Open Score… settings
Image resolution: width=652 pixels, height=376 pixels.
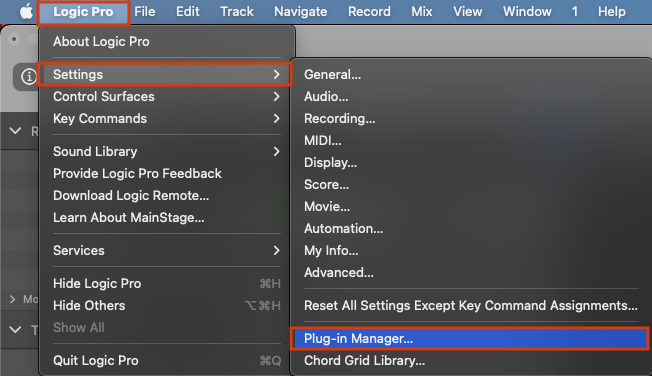click(470, 185)
